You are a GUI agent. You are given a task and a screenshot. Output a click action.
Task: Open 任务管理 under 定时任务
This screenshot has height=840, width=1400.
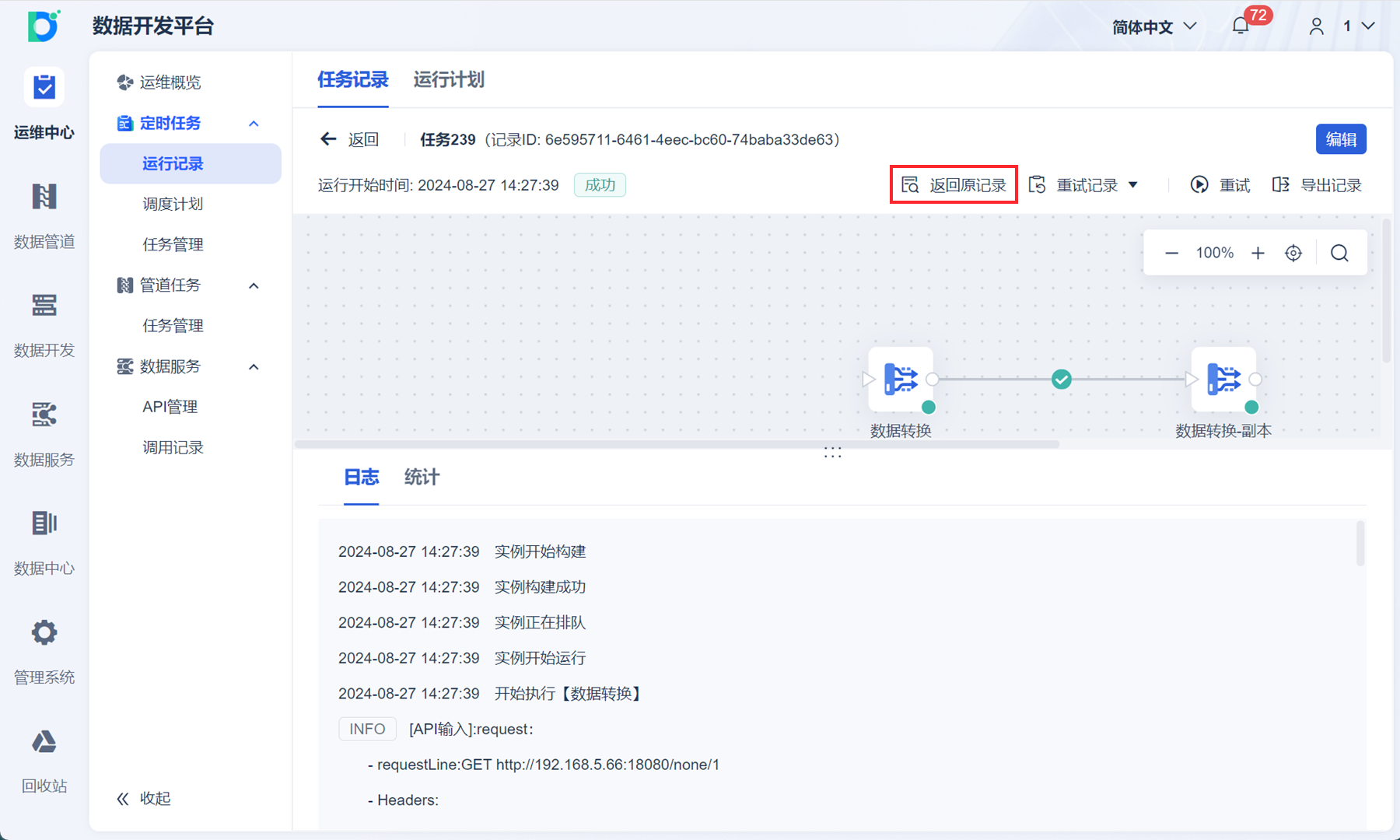coord(173,244)
